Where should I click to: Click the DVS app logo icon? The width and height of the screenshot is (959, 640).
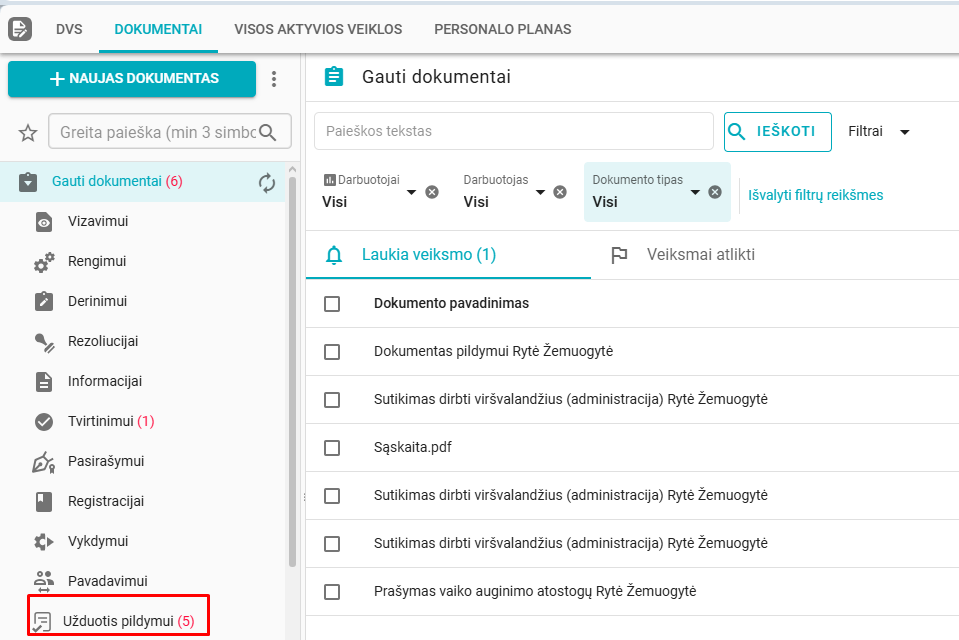(x=20, y=29)
